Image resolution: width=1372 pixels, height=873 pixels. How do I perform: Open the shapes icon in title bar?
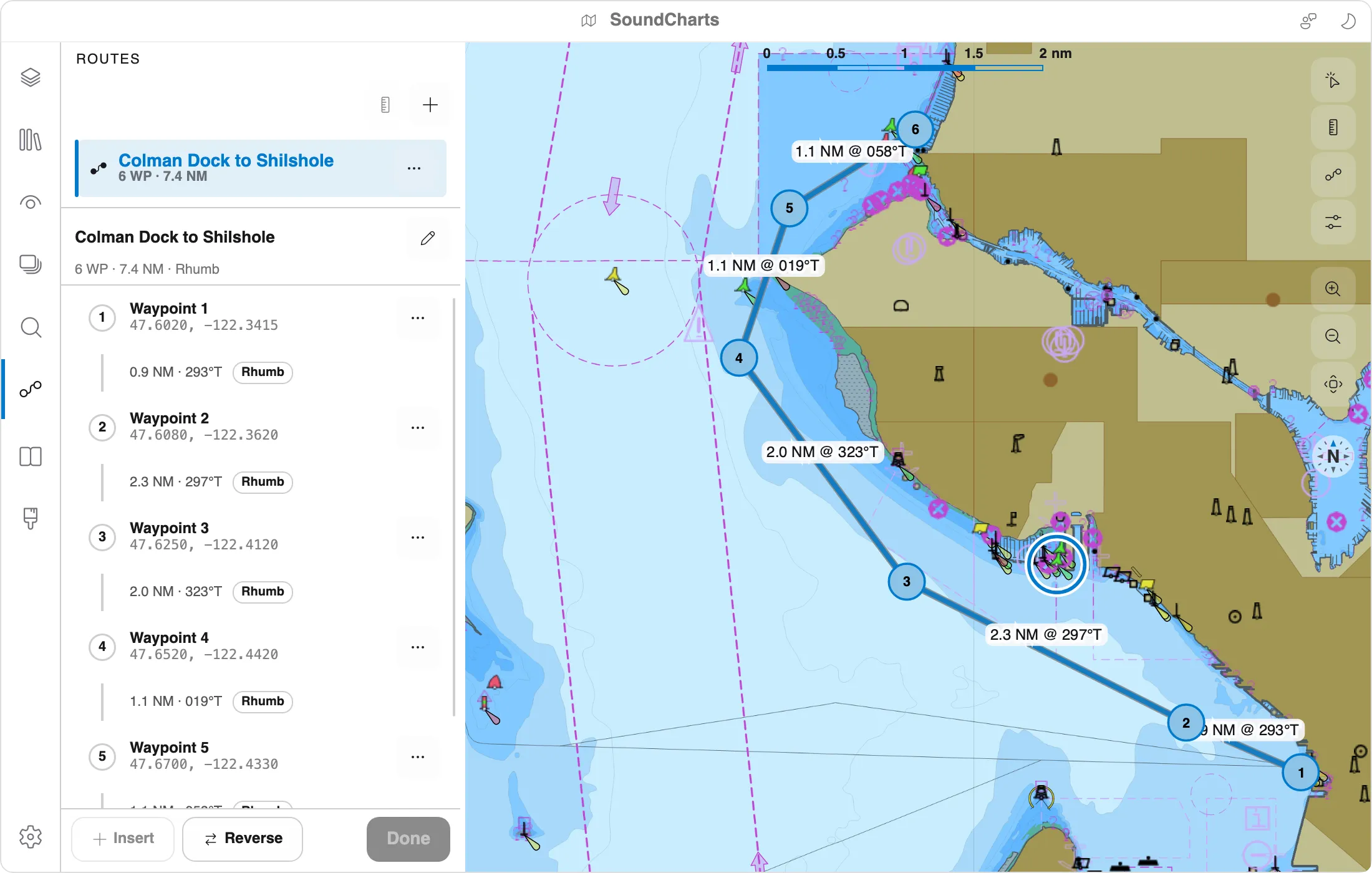click(1308, 21)
